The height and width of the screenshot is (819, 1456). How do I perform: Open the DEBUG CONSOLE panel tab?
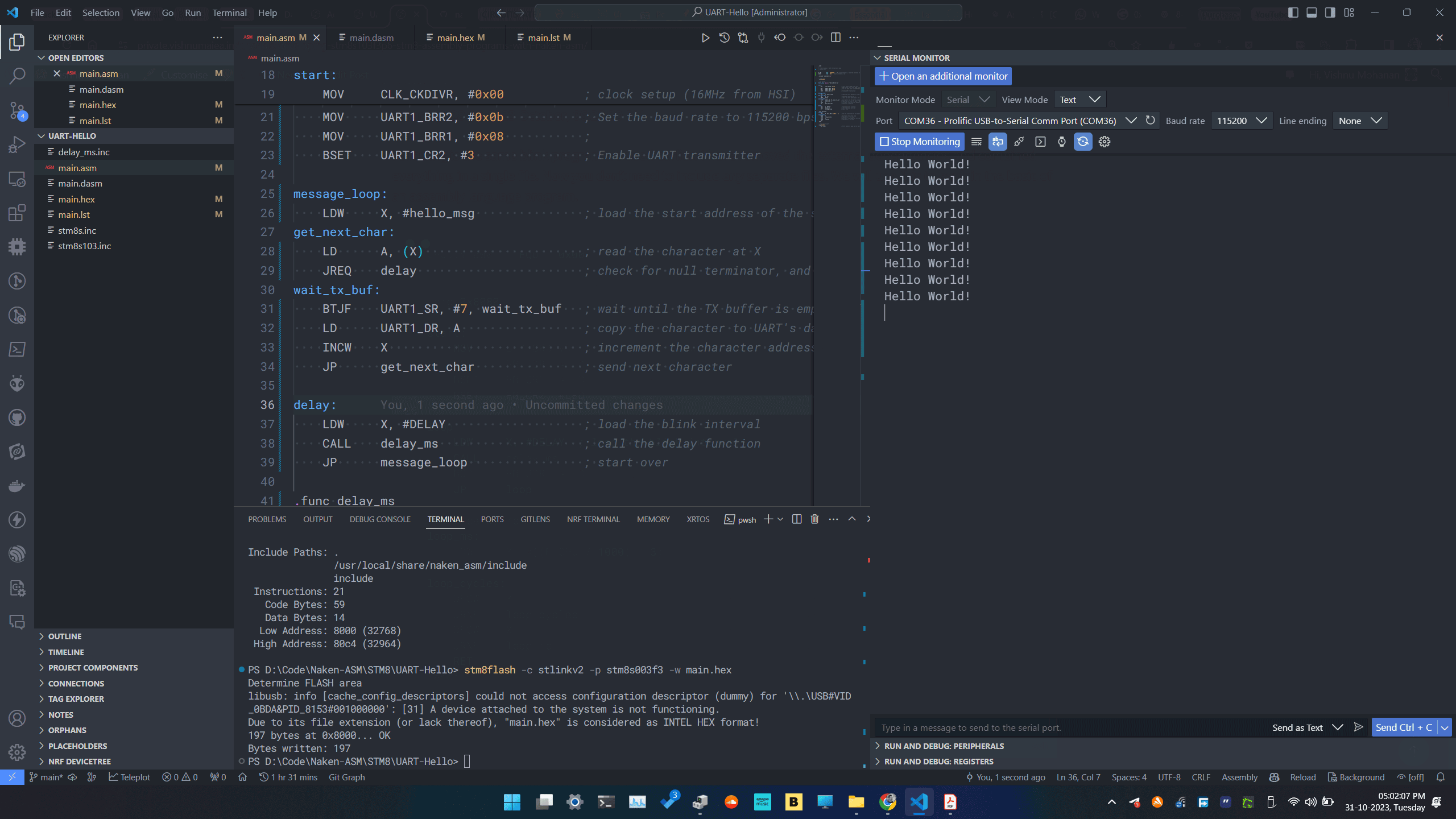tap(380, 519)
